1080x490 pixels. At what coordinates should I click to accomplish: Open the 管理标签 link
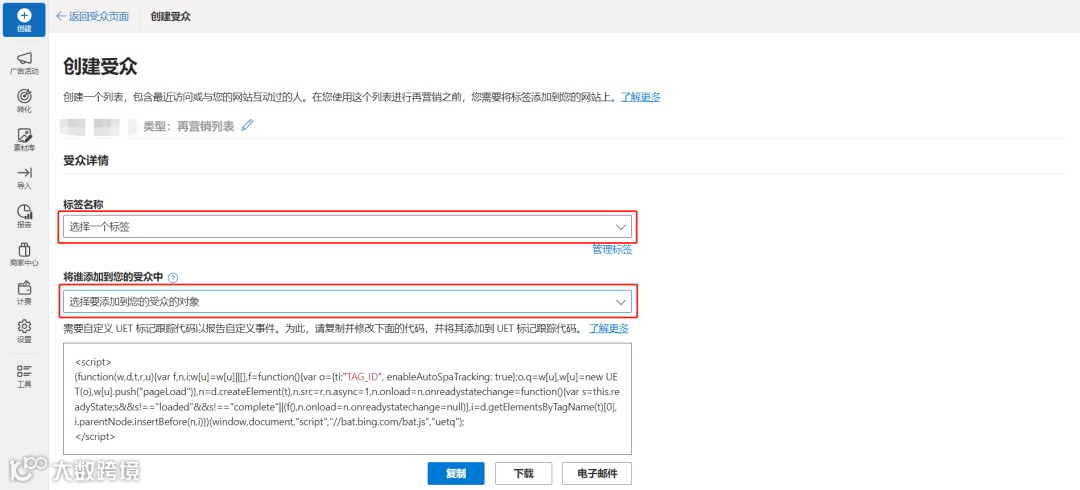point(612,249)
